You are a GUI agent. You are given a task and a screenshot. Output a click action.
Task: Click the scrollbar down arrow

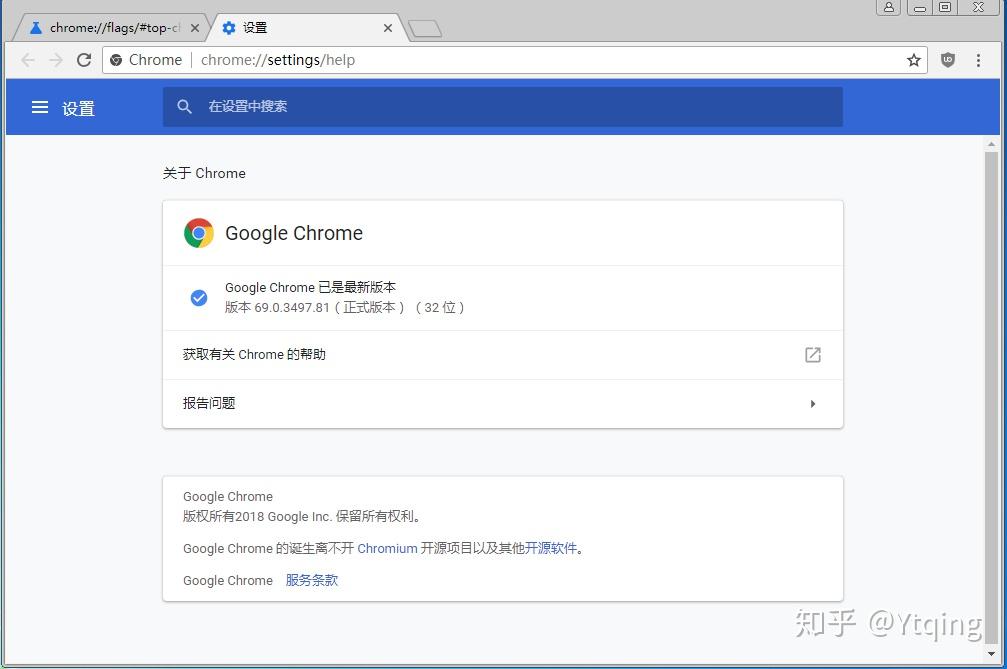tap(992, 654)
